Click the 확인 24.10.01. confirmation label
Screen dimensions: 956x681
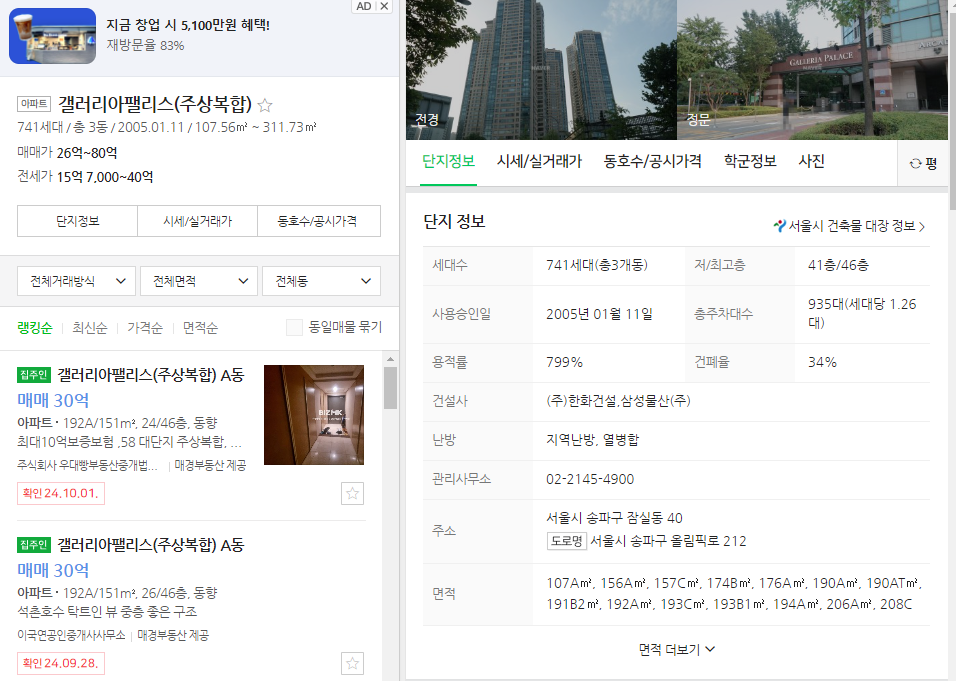pos(60,493)
